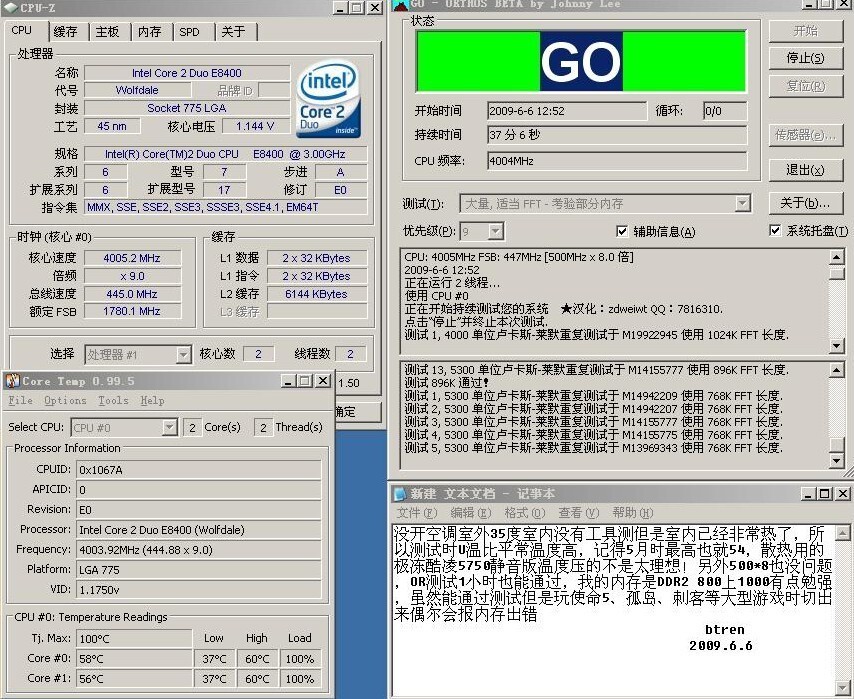Click the Intel Core 2 Duo logo
This screenshot has height=699, width=854.
(x=328, y=100)
